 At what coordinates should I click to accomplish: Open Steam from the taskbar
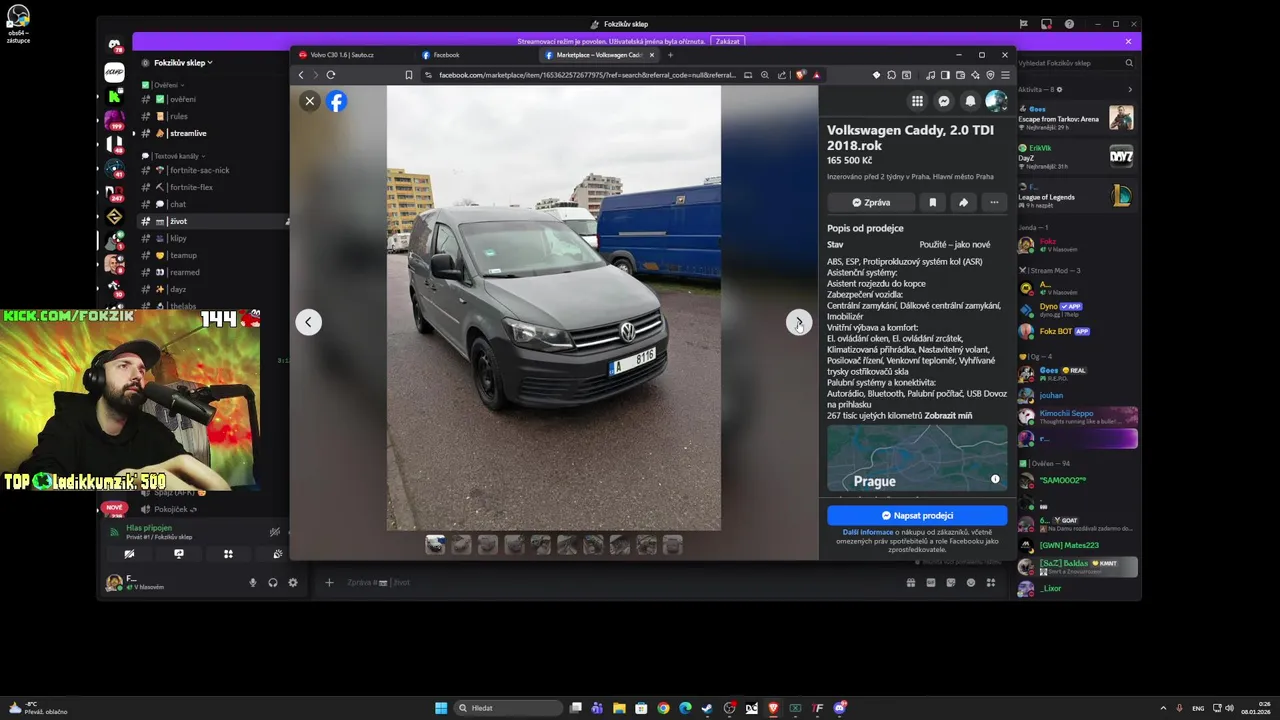pyautogui.click(x=707, y=708)
